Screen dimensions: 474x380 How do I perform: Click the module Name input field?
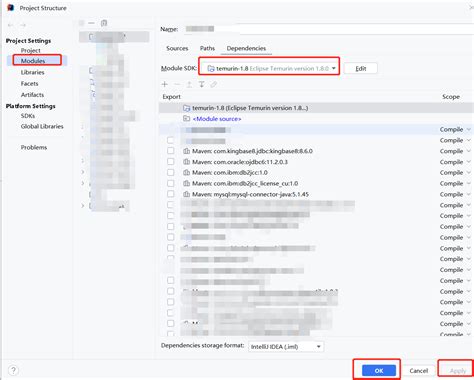pos(328,29)
